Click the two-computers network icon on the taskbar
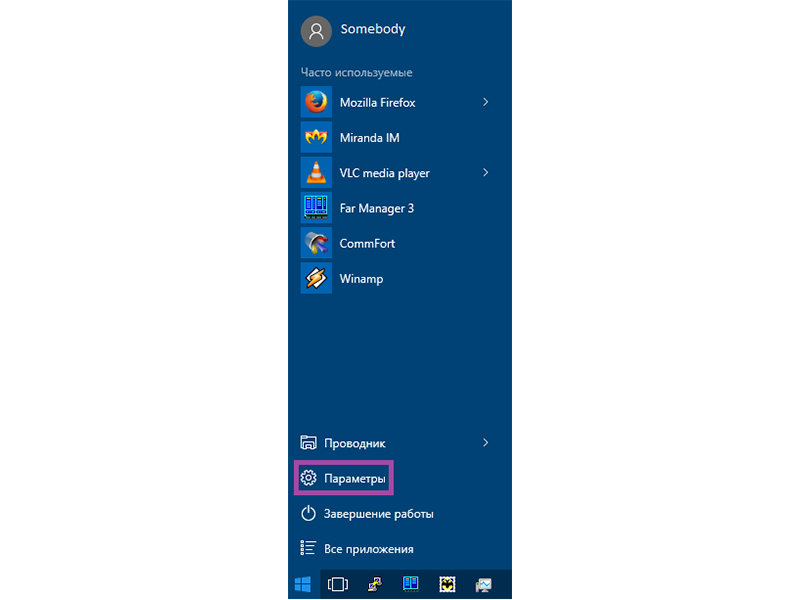 (x=374, y=584)
